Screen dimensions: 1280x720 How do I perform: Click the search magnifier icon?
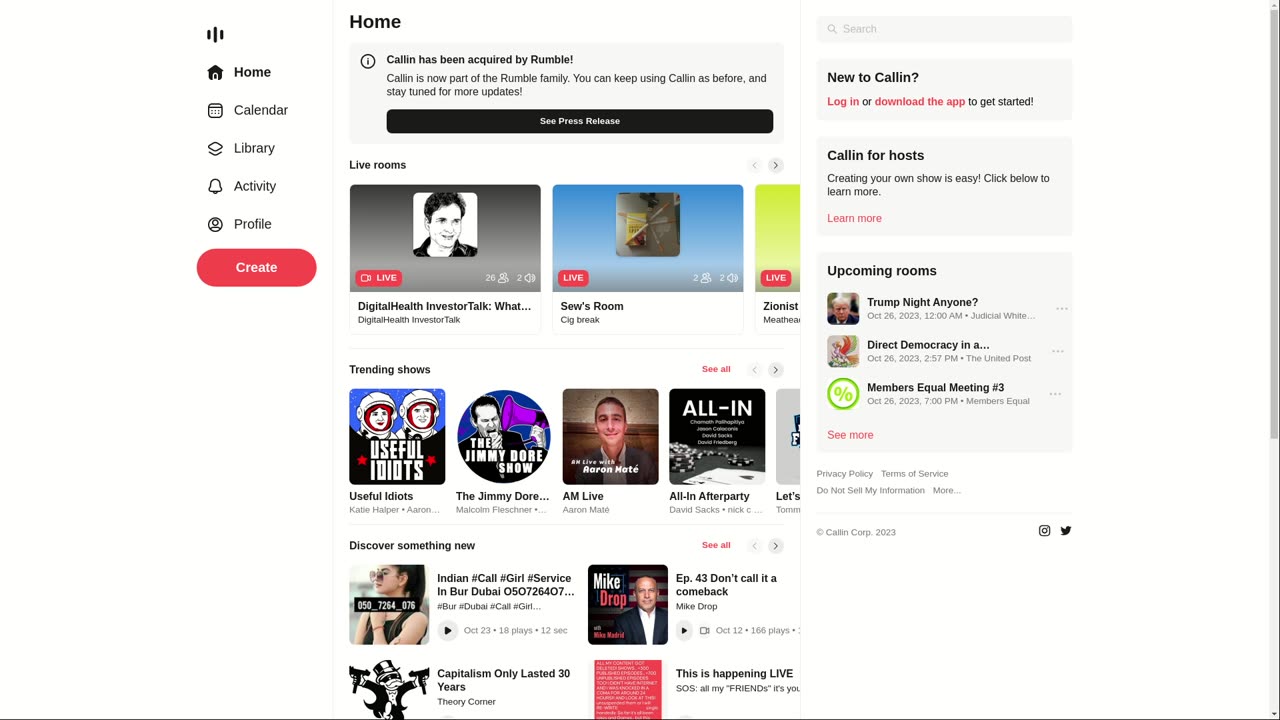pos(832,29)
